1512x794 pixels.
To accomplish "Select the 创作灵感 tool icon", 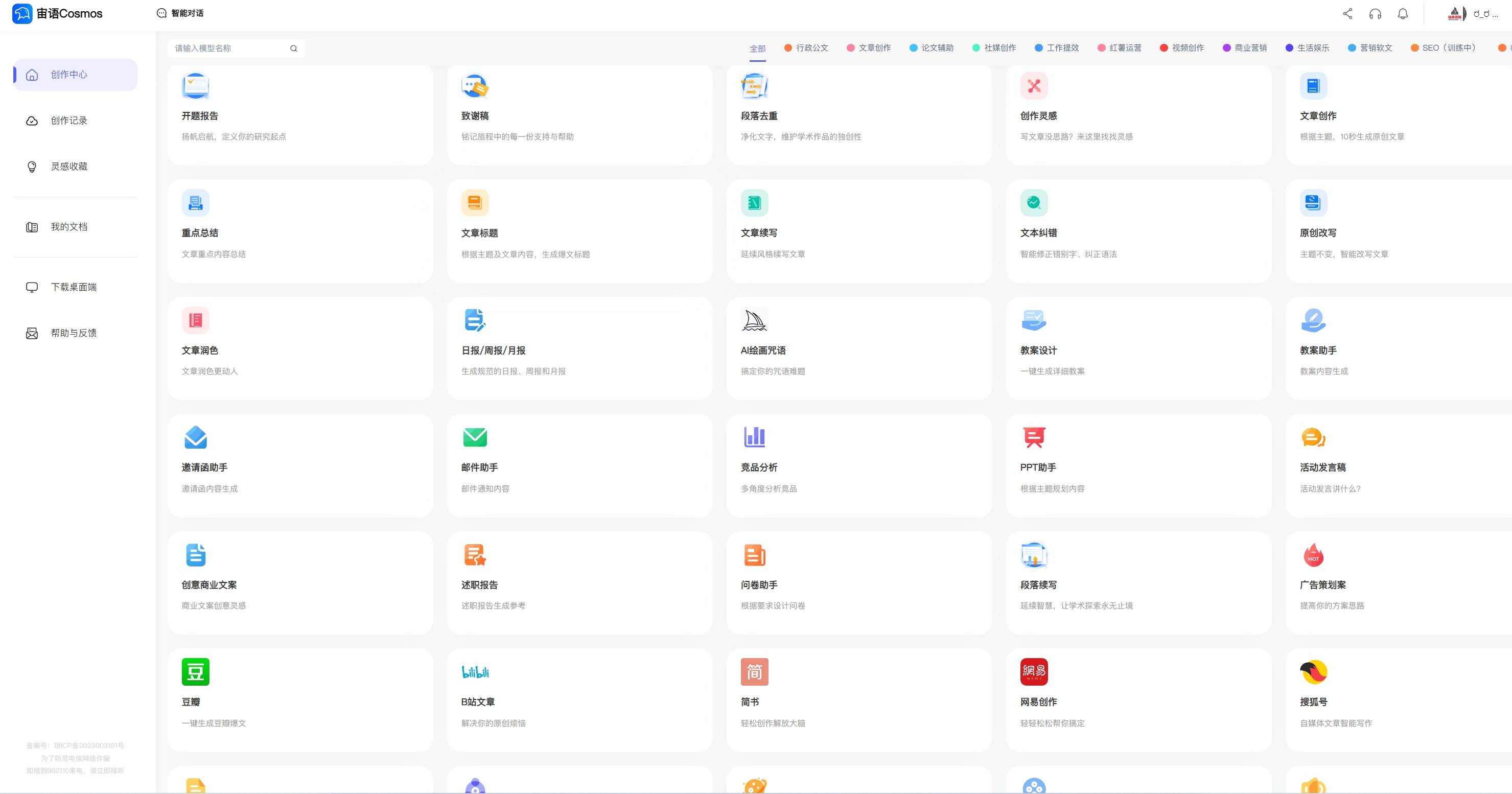I will 1034,86.
